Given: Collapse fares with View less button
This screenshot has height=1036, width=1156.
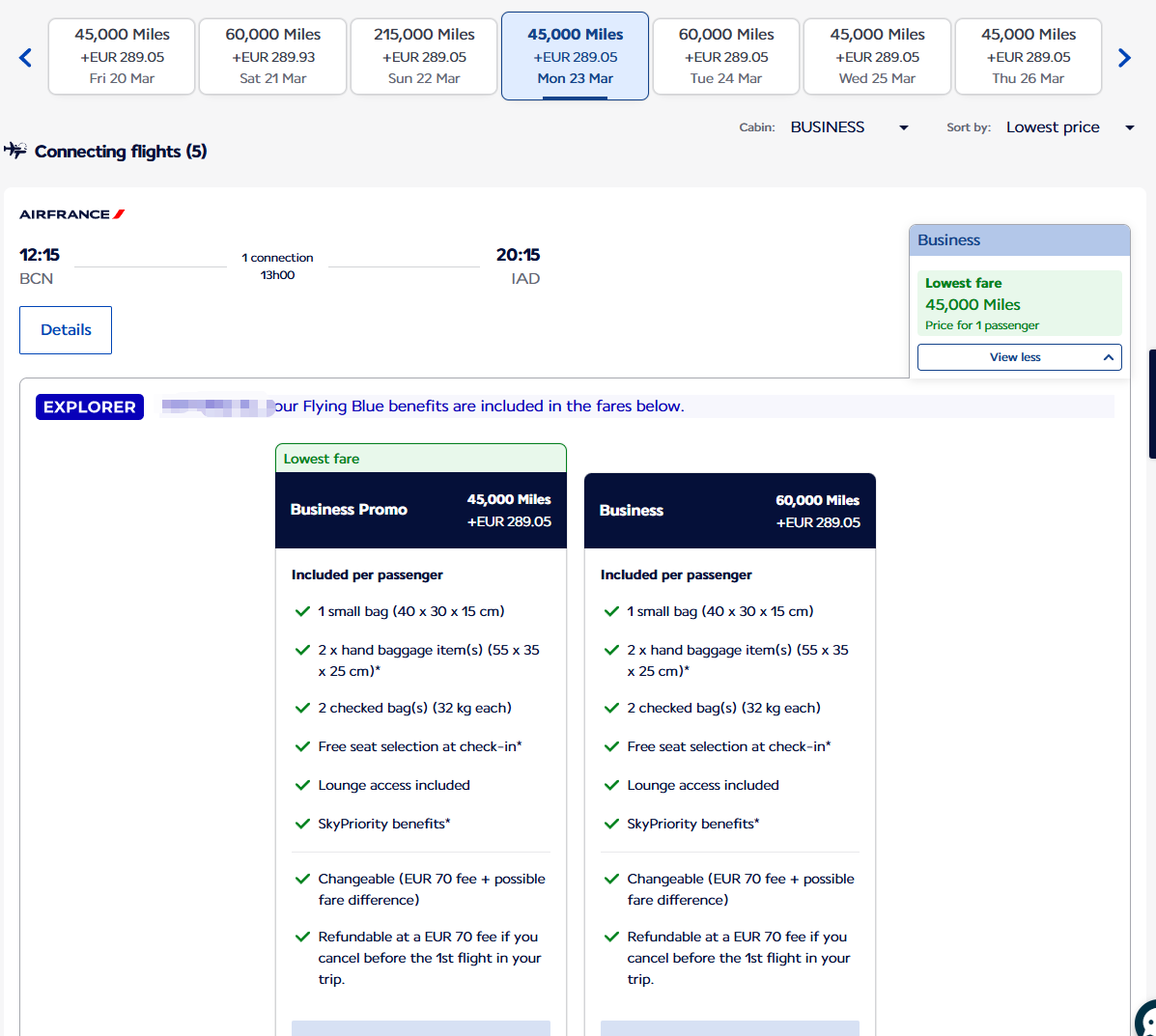Looking at the screenshot, I should [x=1019, y=357].
